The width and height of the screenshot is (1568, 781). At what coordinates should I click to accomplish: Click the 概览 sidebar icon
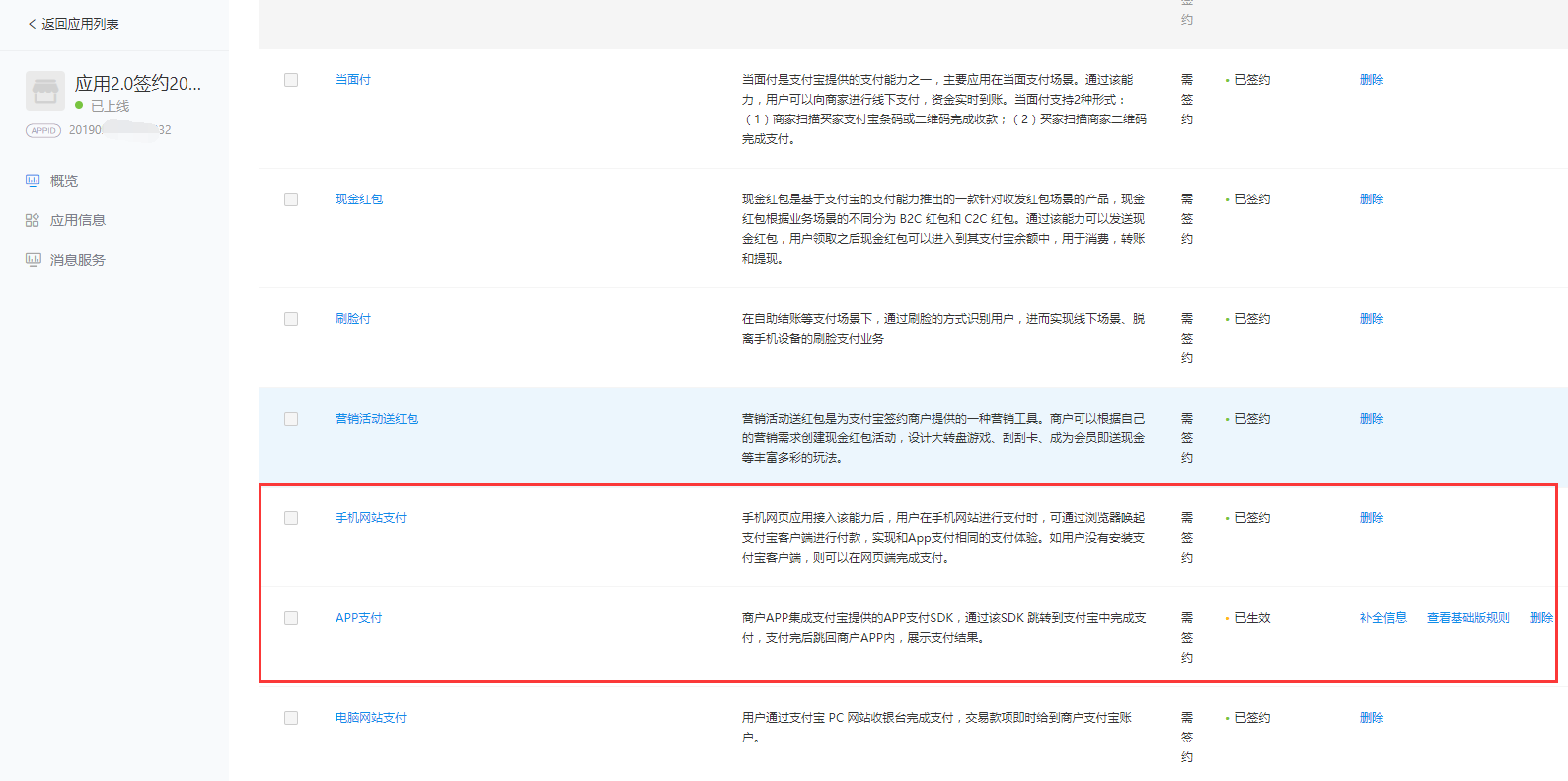pyautogui.click(x=33, y=181)
